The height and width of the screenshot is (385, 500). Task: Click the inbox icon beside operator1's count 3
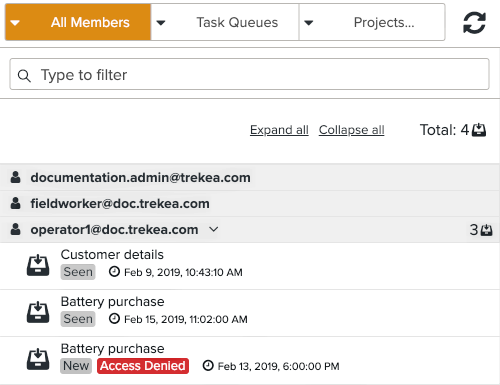486,230
